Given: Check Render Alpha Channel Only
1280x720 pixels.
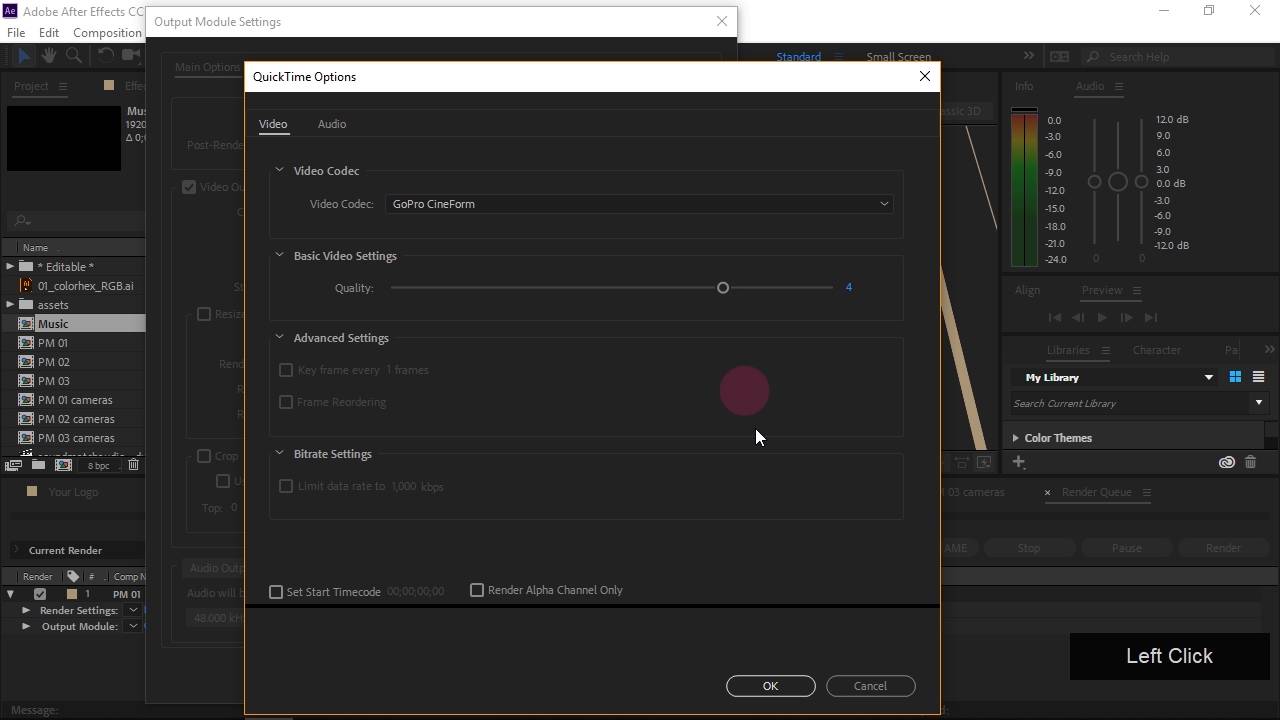Looking at the screenshot, I should (x=477, y=590).
